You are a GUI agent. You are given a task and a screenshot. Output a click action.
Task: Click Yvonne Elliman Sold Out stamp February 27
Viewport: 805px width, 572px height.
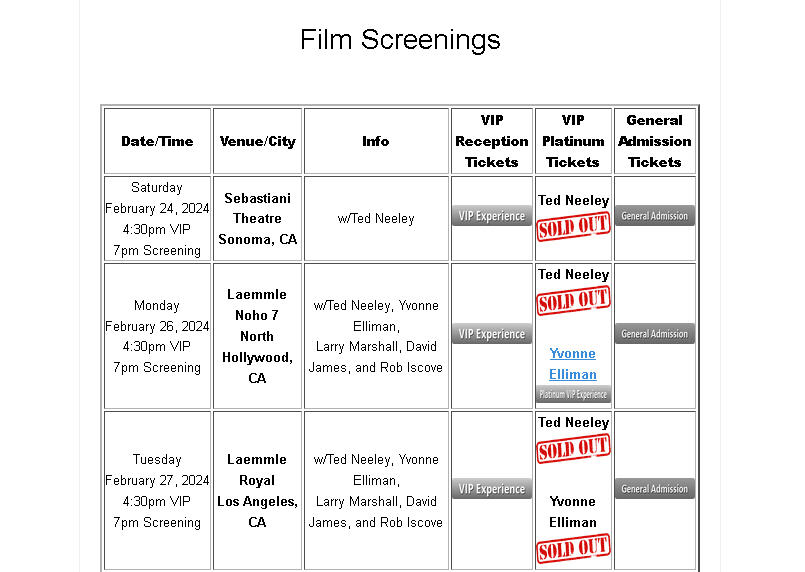[x=573, y=549]
